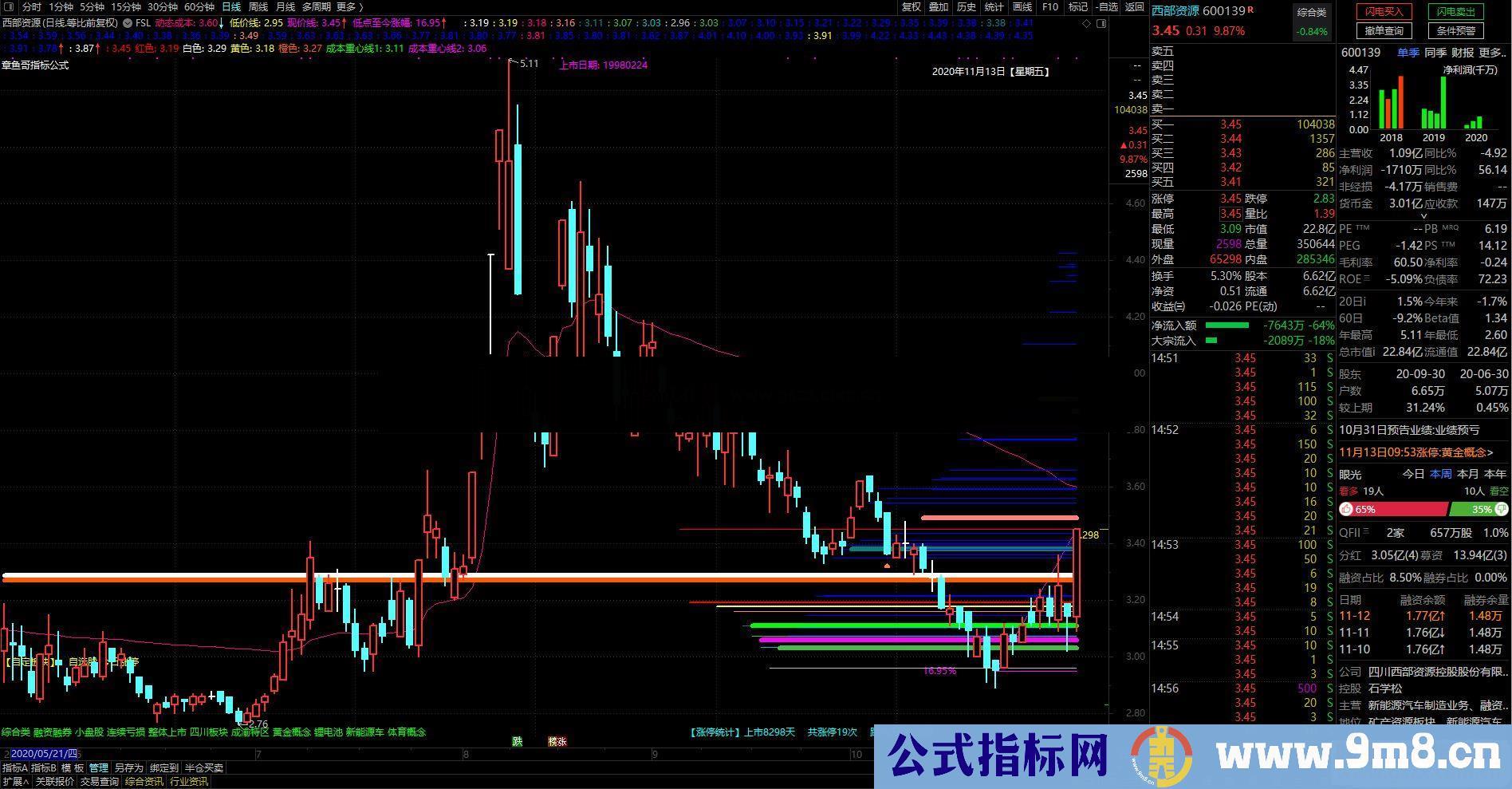
Task: Close the FSL indicator via its X icon
Action: [x=128, y=23]
